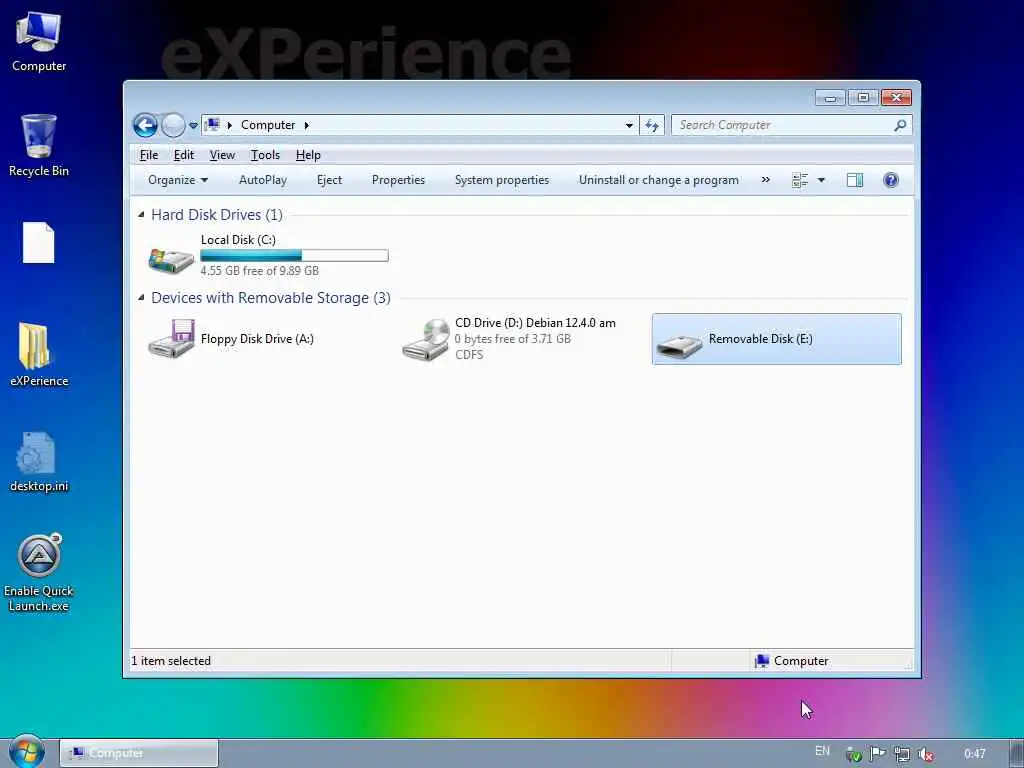This screenshot has width=1024, height=768.
Task: Select Enable Quick Launch.exe icon
Action: [x=39, y=573]
